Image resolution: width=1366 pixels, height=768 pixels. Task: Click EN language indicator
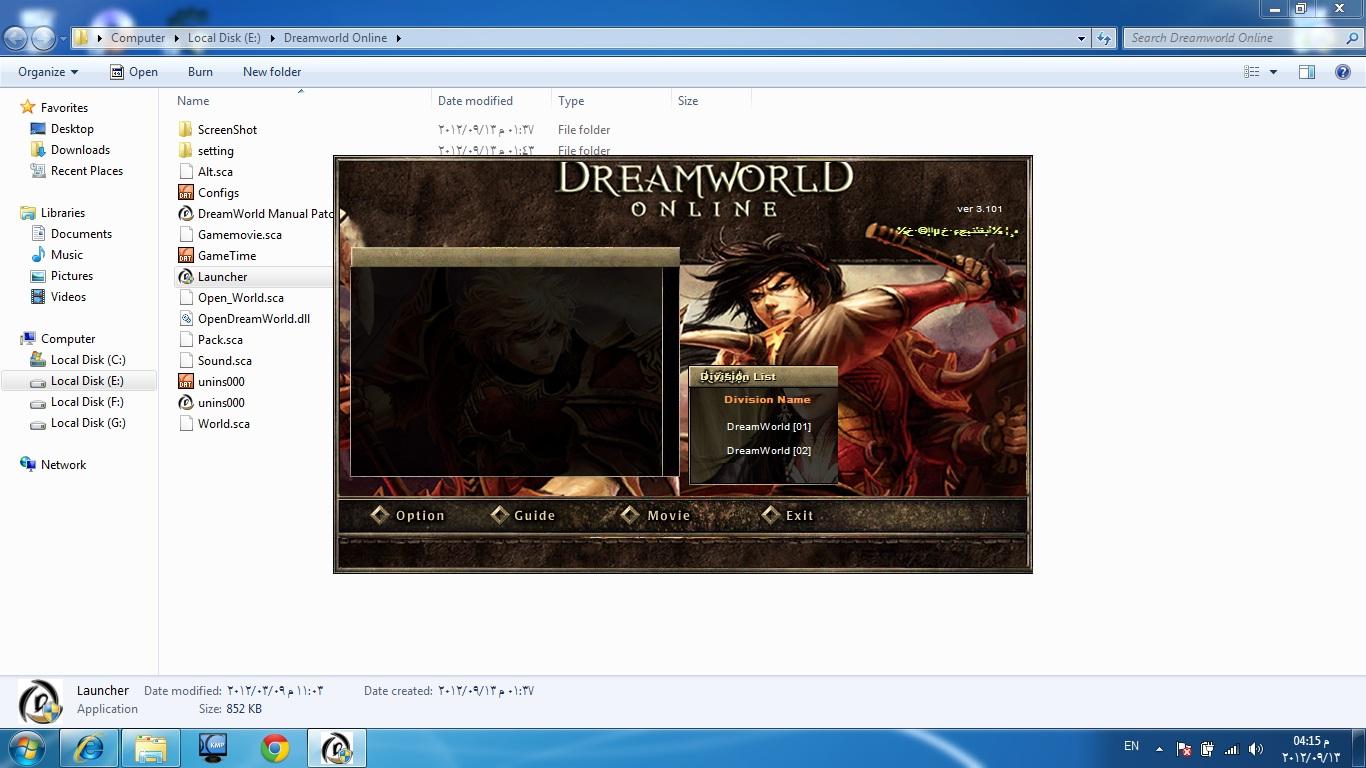tap(1131, 746)
